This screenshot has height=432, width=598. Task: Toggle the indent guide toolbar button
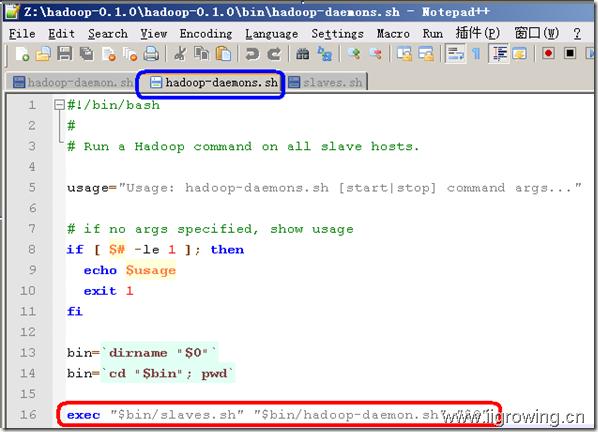pyautogui.click(x=499, y=54)
